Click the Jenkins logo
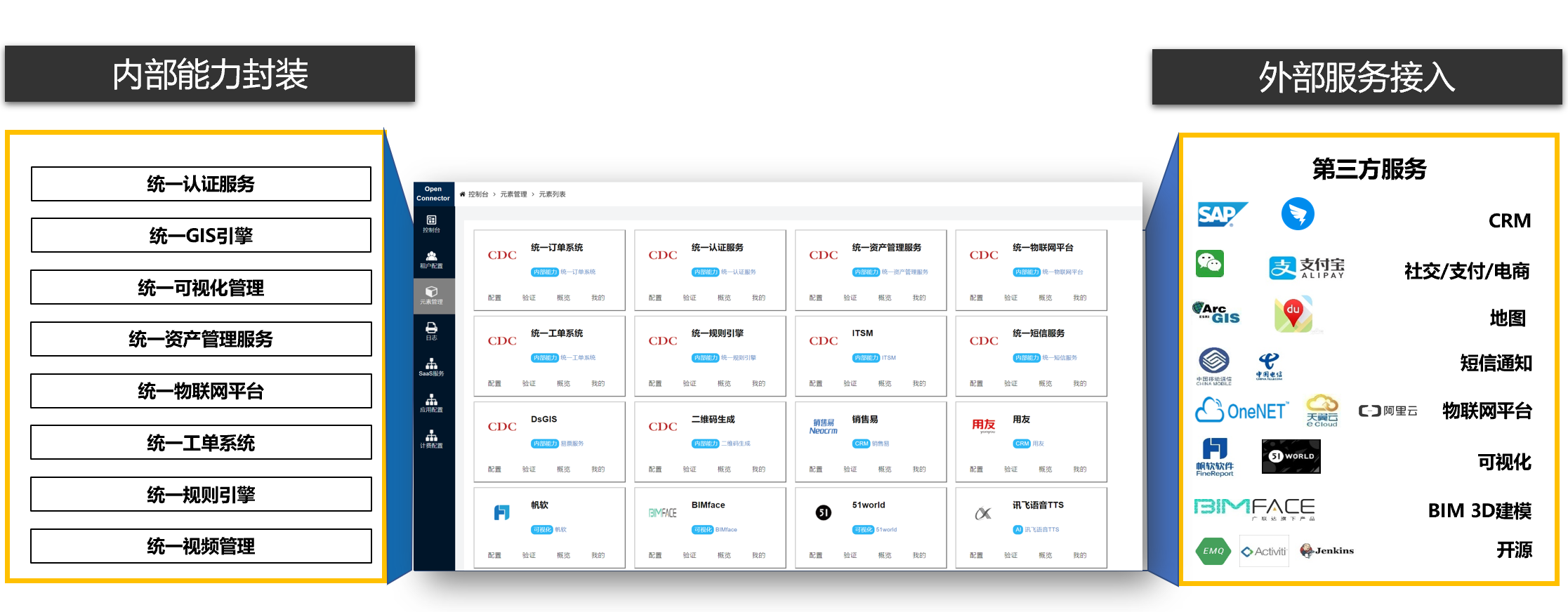The height and width of the screenshot is (612, 1568). click(x=1326, y=551)
